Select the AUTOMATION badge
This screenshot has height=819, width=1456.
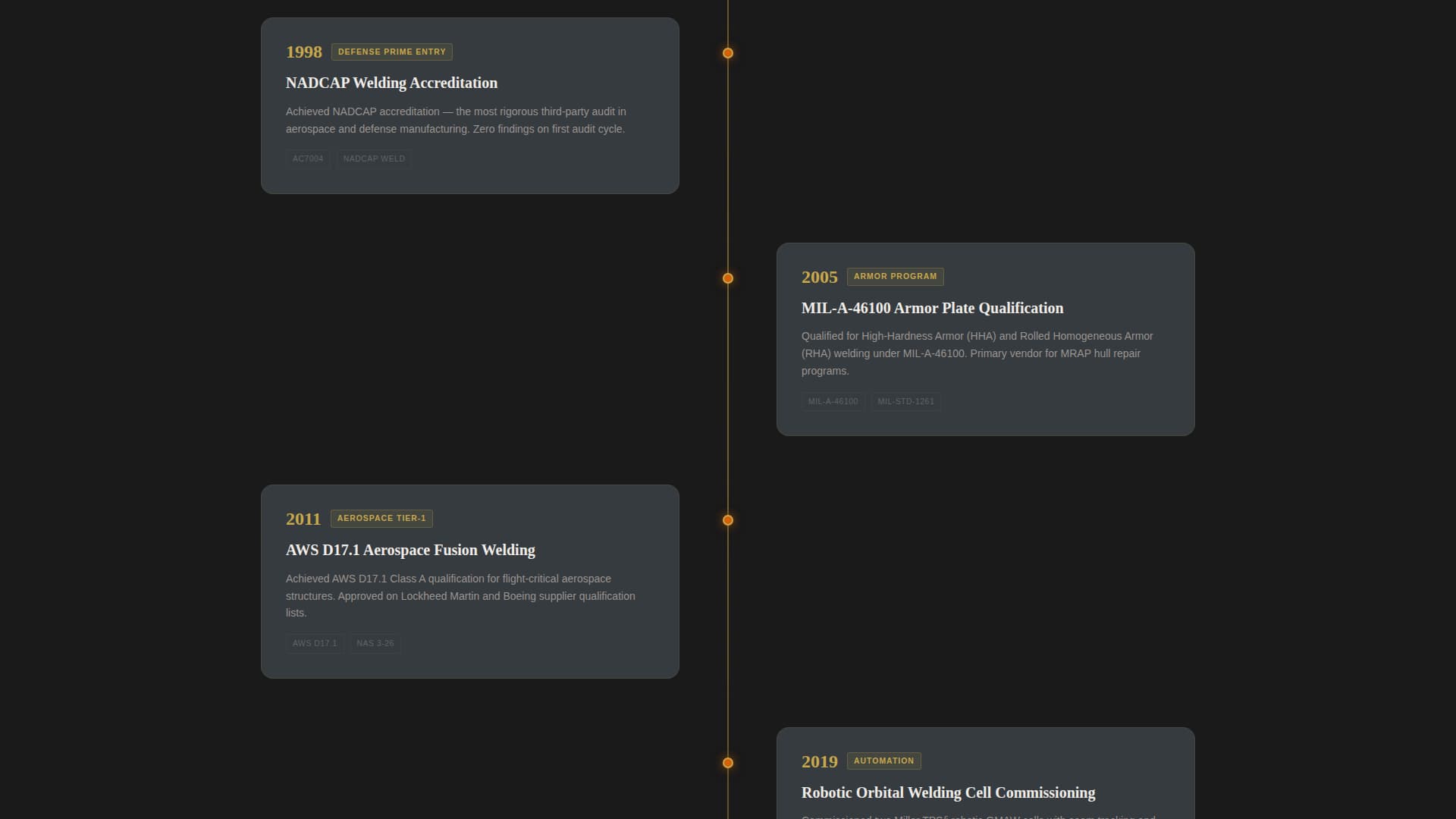pos(884,761)
